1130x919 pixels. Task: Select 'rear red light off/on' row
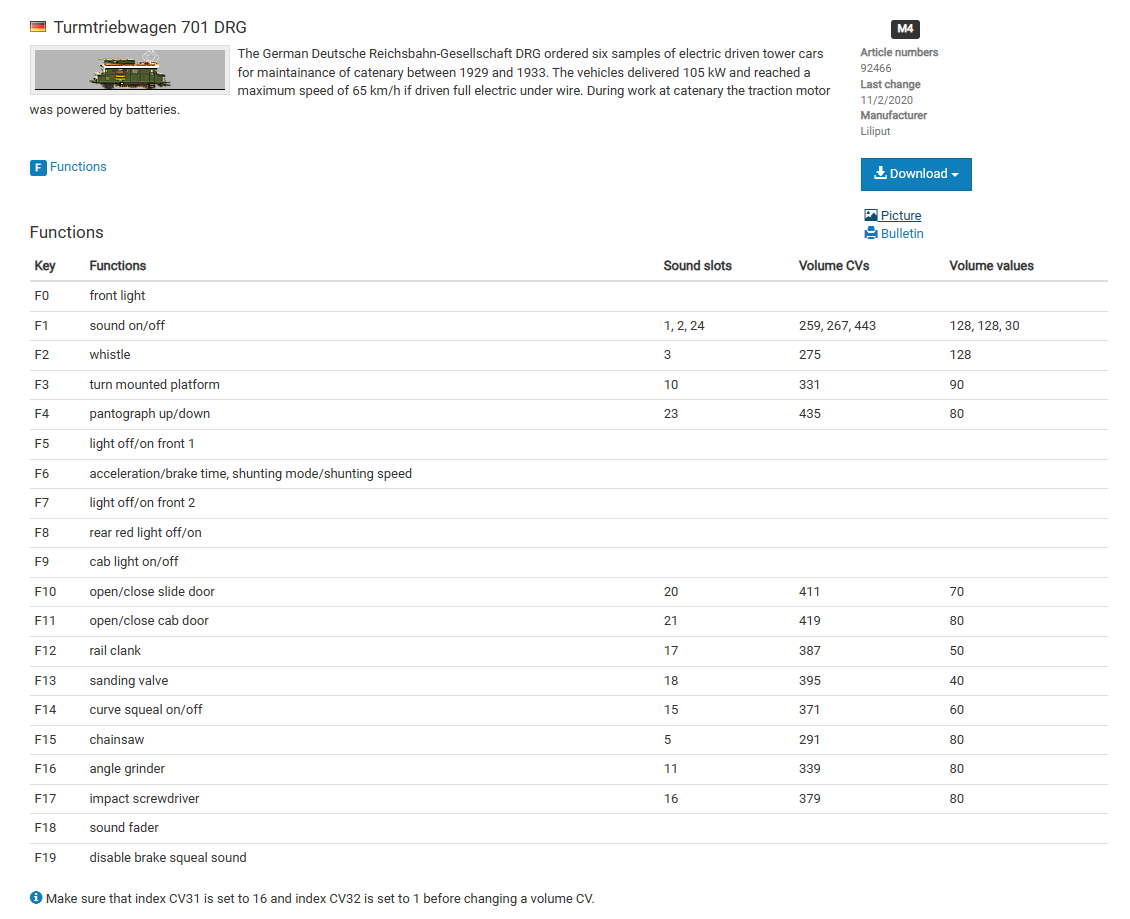click(x=569, y=533)
